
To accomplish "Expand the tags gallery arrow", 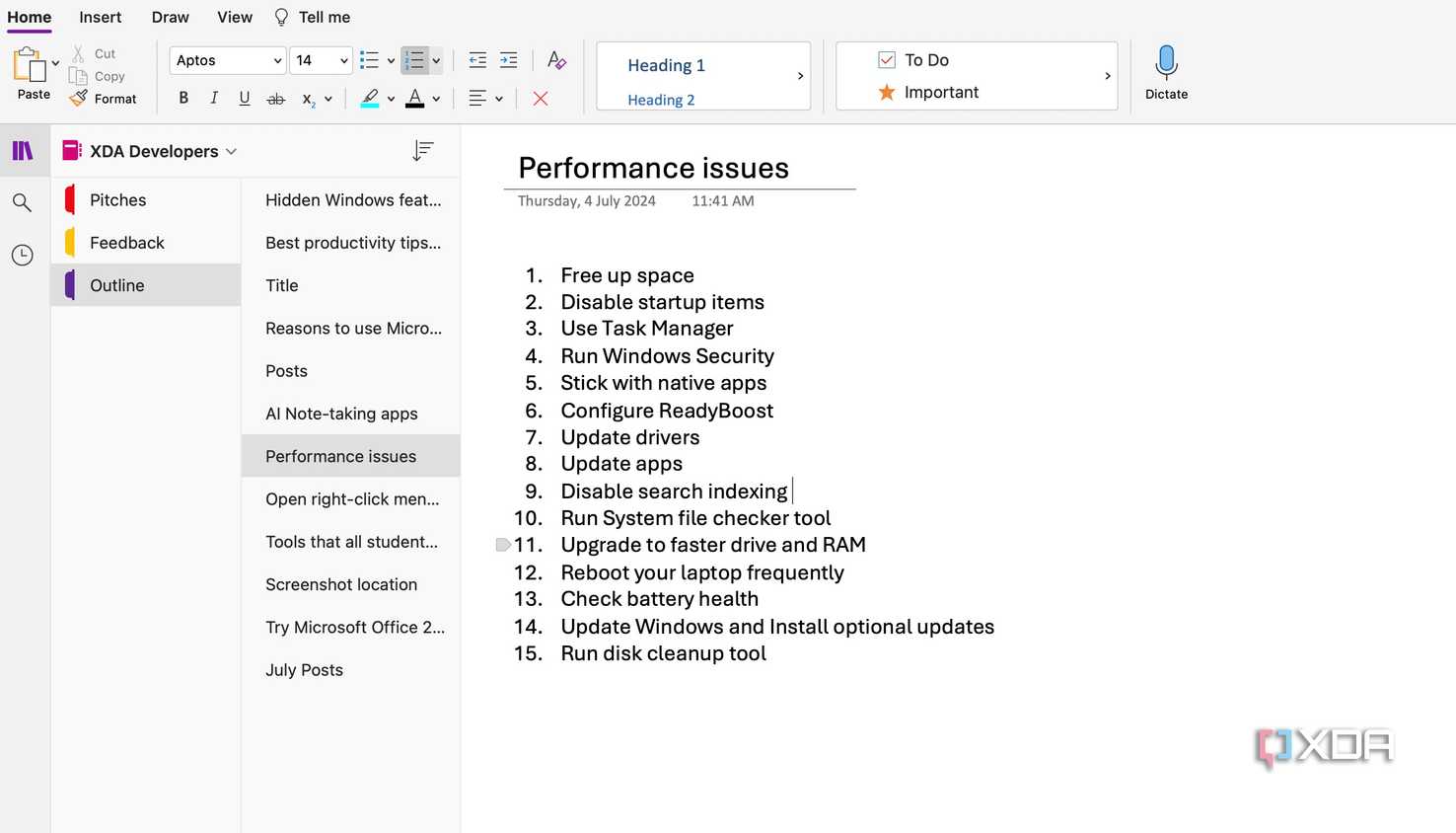I will pos(1108,76).
